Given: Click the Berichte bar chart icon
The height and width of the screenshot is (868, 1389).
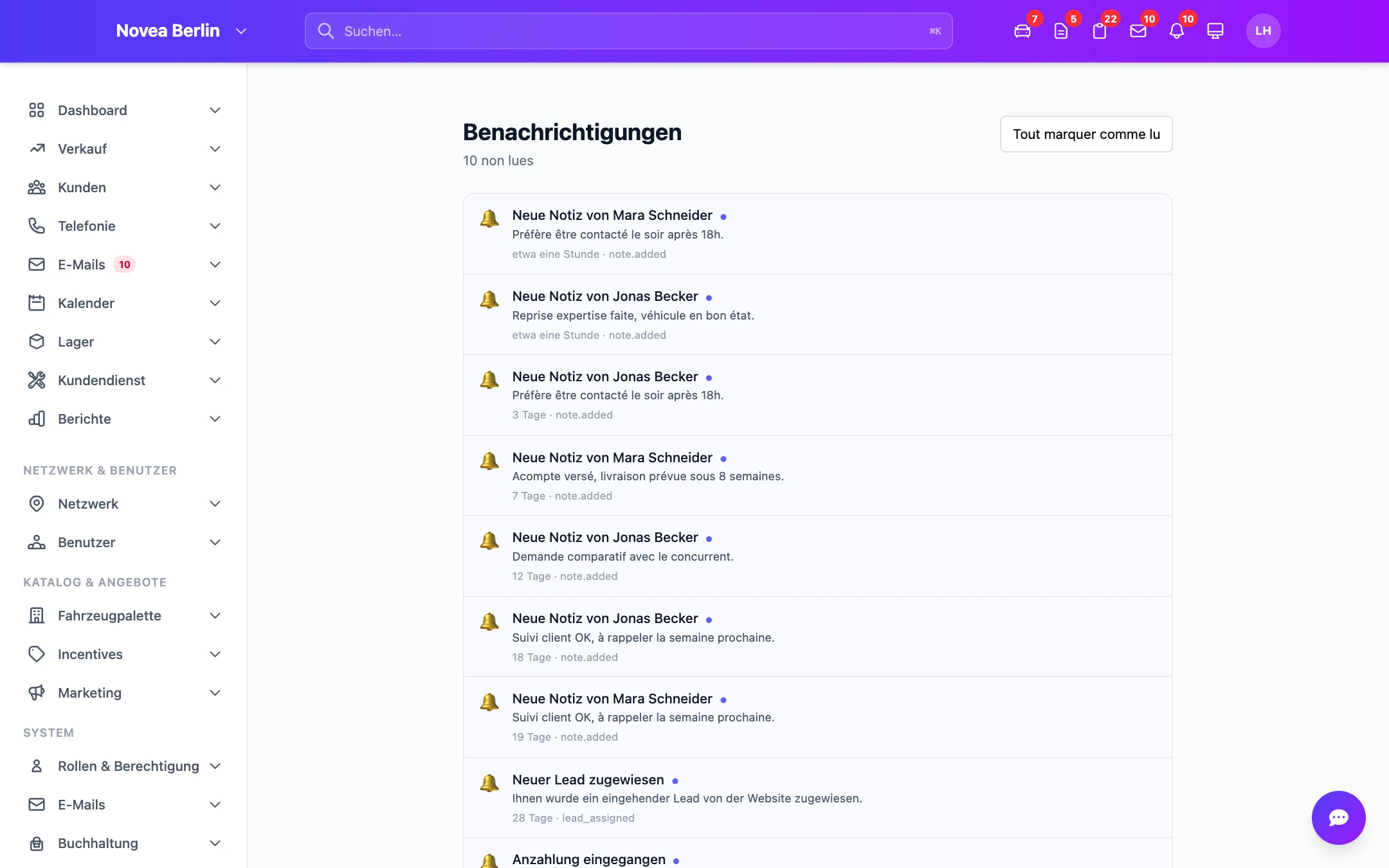Looking at the screenshot, I should point(37,419).
